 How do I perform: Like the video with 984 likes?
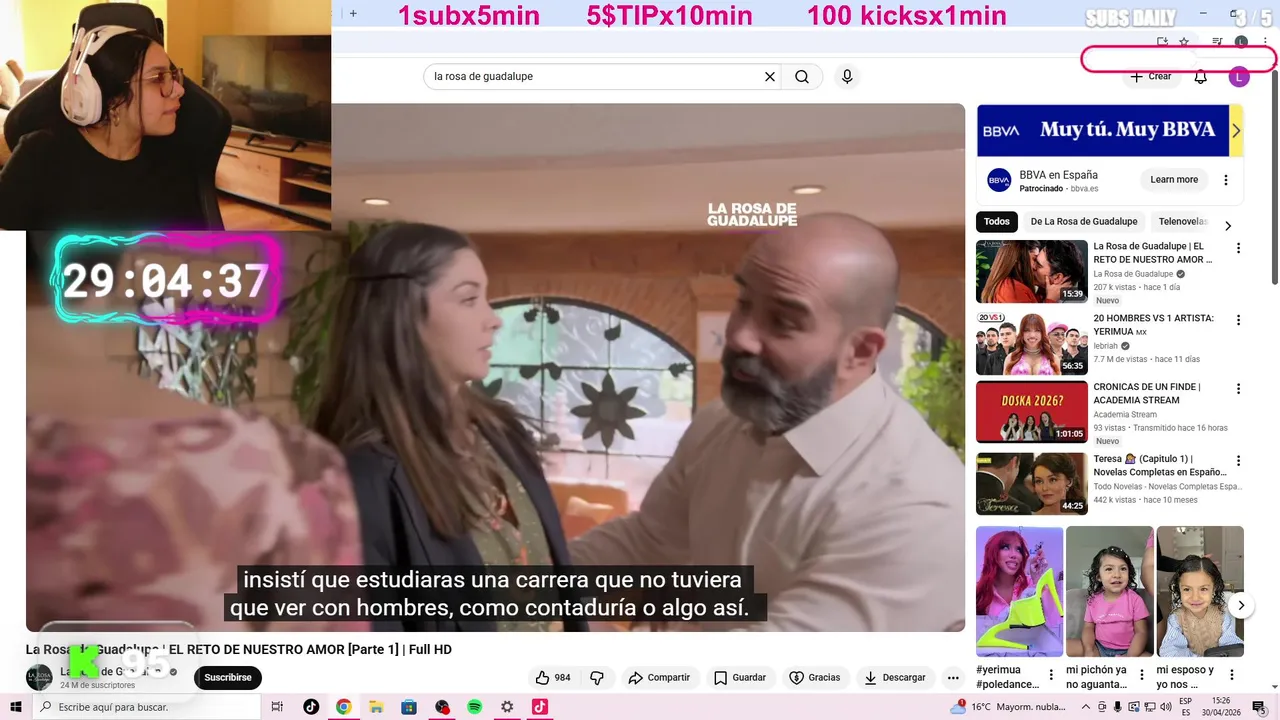pos(553,678)
